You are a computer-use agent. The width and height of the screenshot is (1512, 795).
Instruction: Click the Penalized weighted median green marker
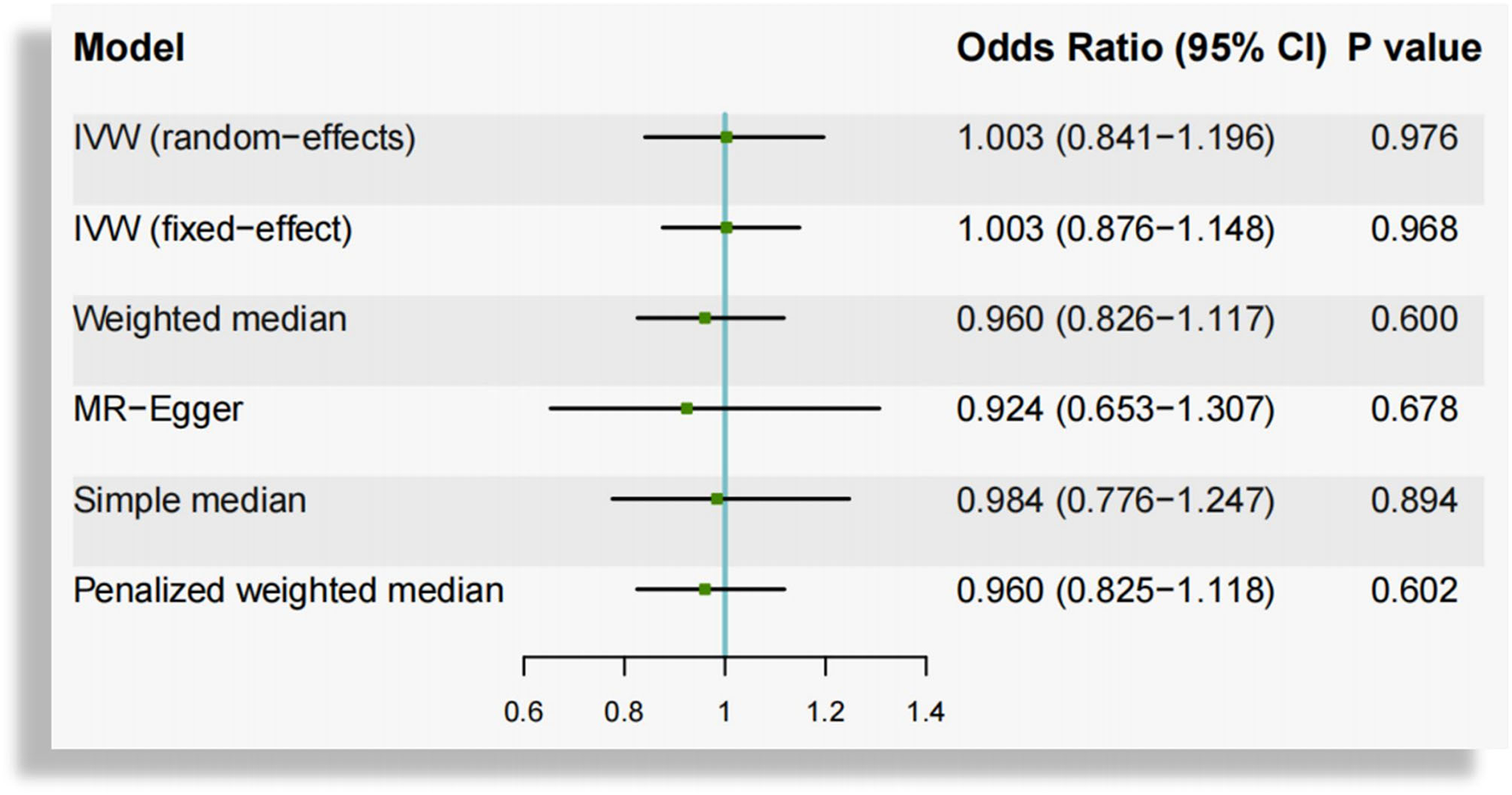coord(705,589)
